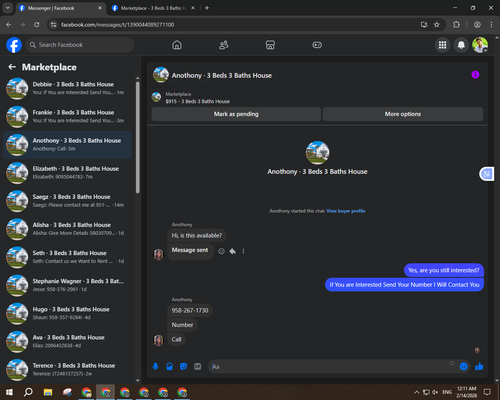This screenshot has width=500, height=400.
Task: Open the browser extensions puzzle icon
Action: coord(456,25)
